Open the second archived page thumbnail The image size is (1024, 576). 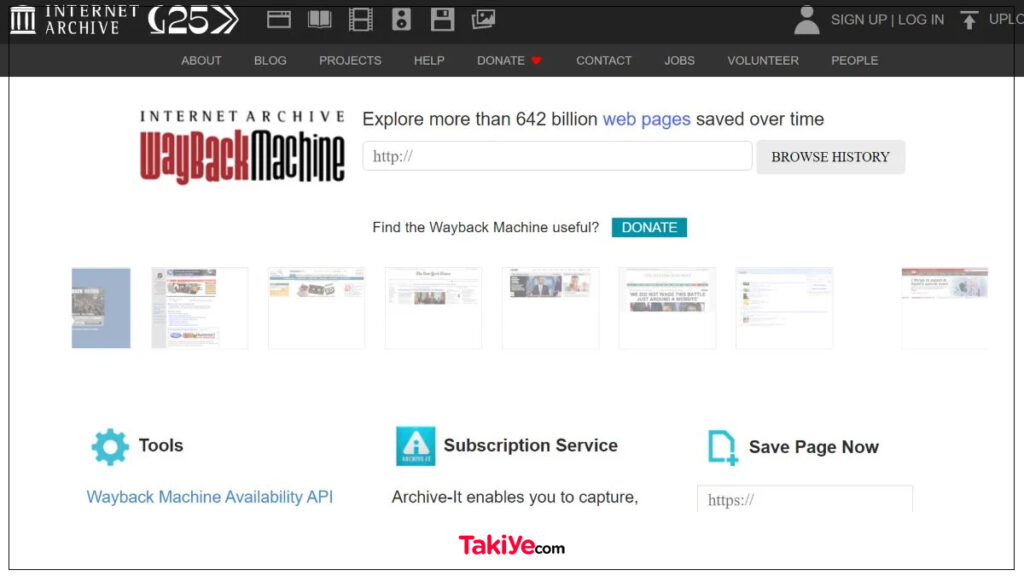[200, 308]
